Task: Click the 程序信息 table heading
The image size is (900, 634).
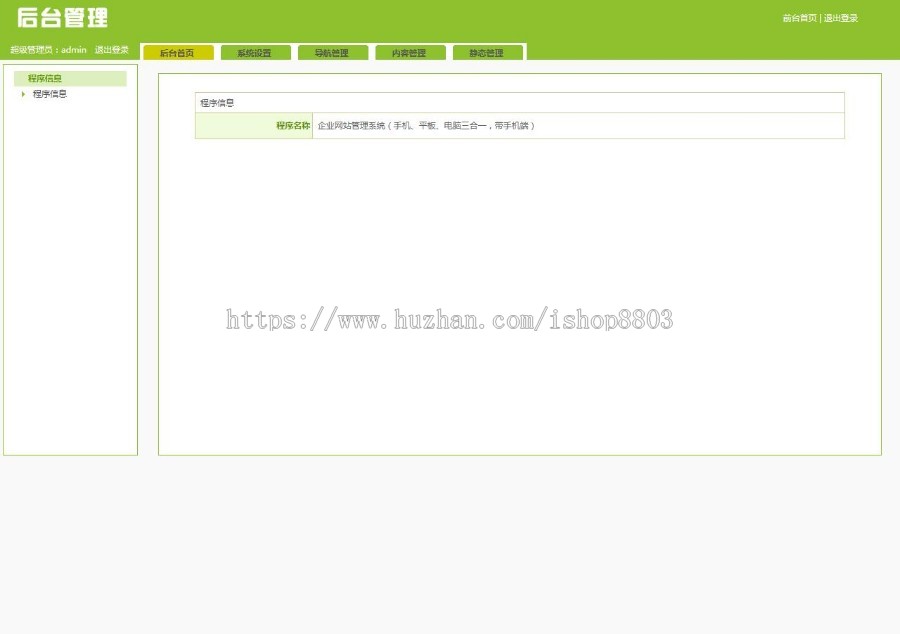Action: tap(217, 103)
